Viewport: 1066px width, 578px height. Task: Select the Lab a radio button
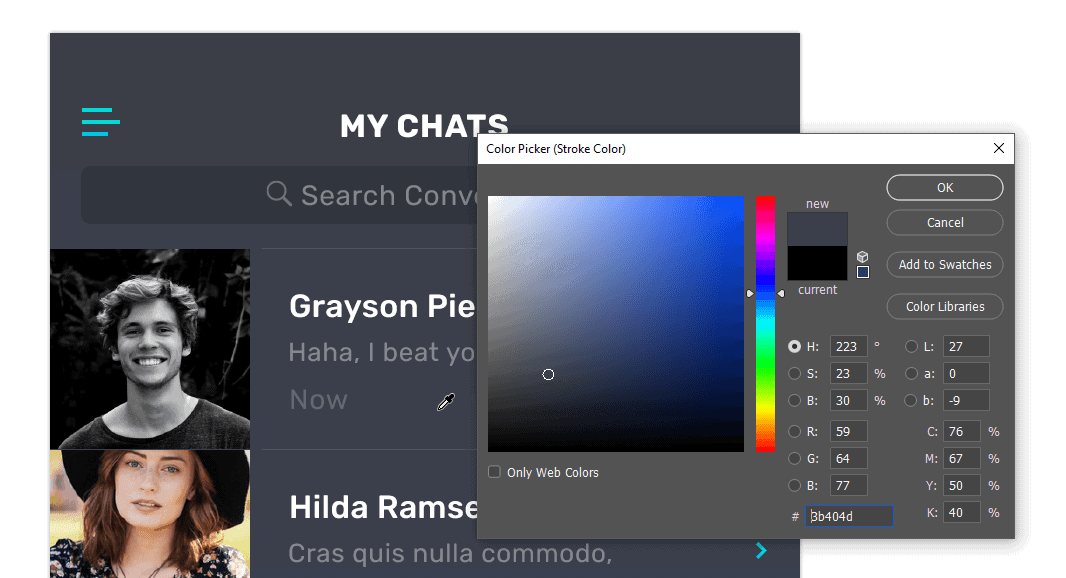[x=911, y=373]
